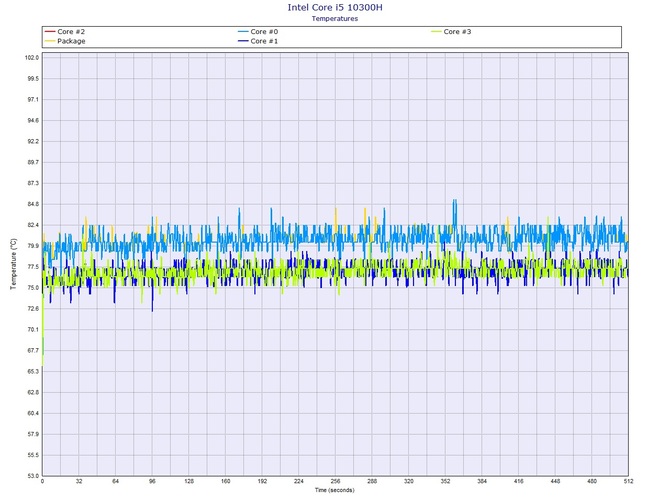
Task: Click the 32 x-axis tick label
Action: [x=79, y=481]
